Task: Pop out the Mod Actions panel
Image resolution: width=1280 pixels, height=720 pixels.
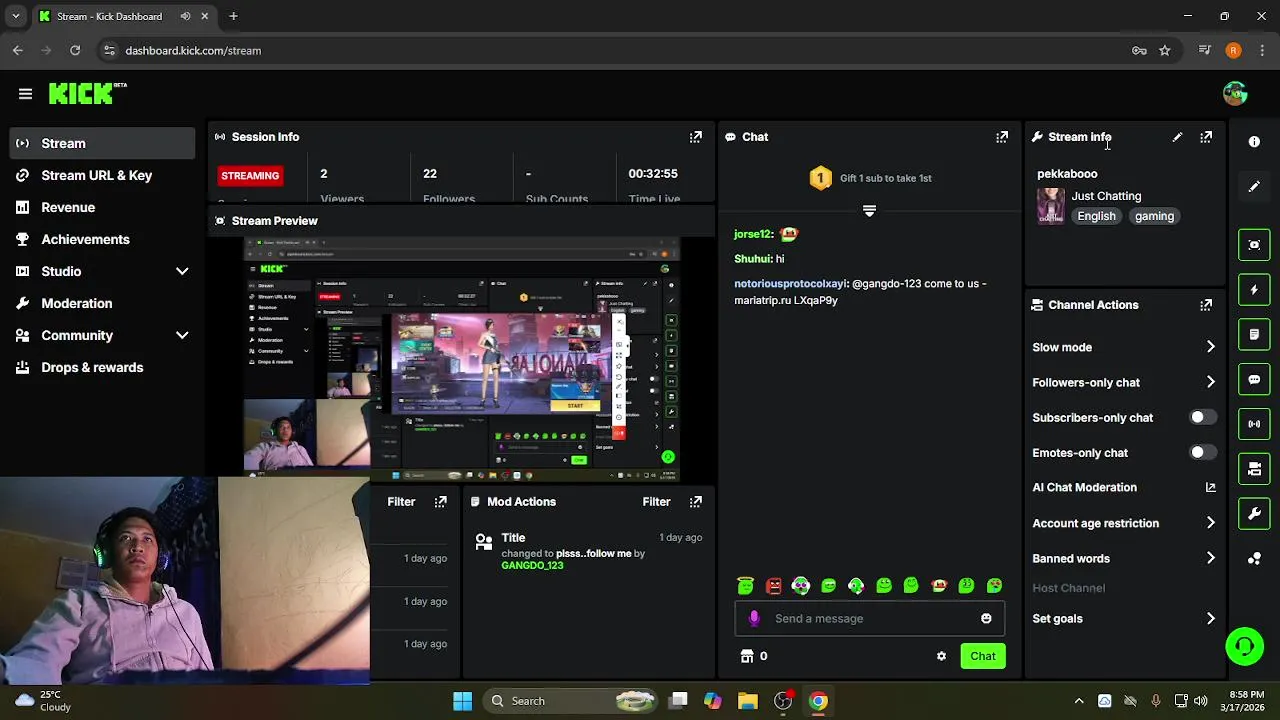Action: pyautogui.click(x=696, y=502)
